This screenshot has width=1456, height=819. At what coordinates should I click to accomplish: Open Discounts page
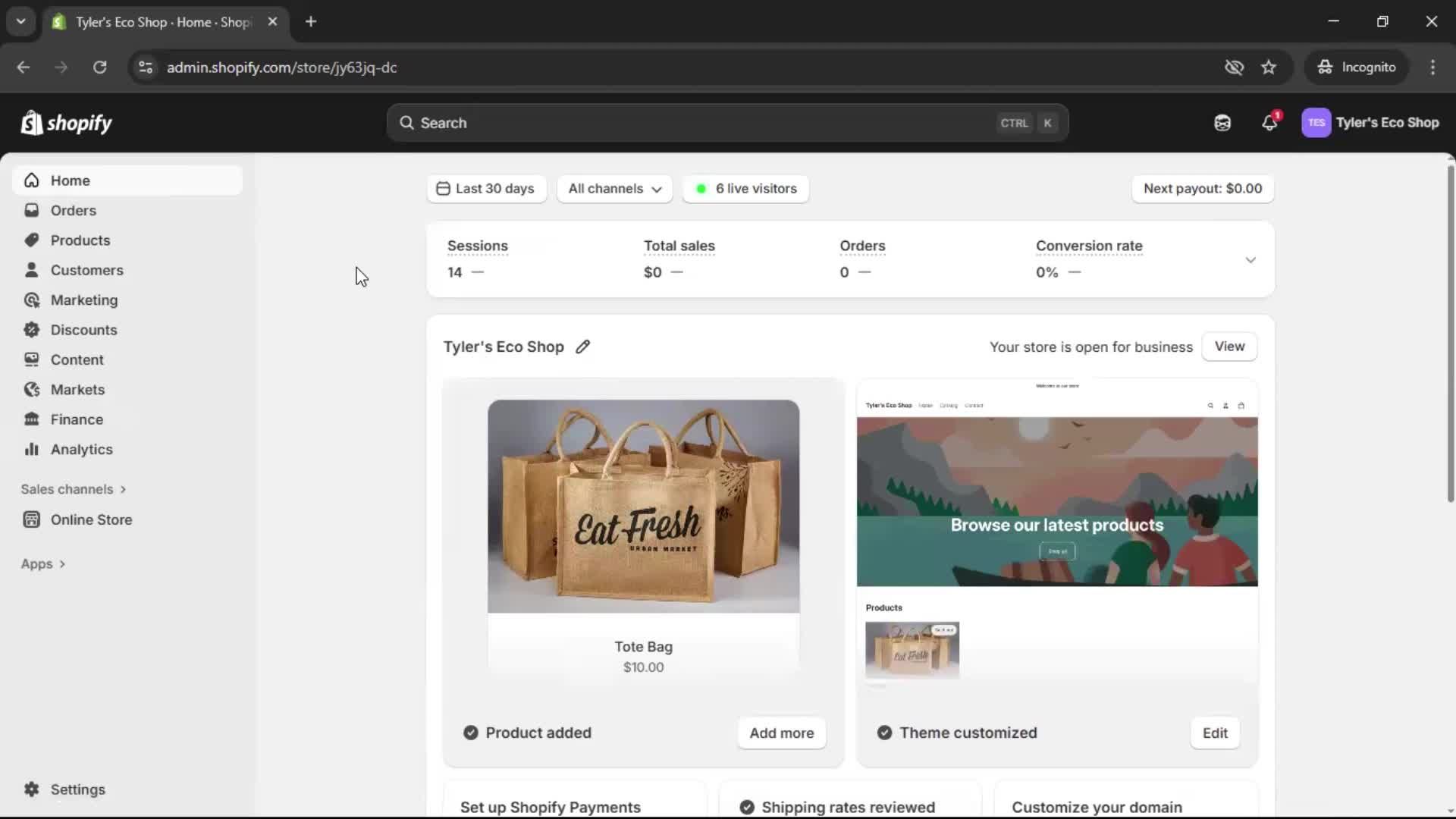click(x=127, y=330)
